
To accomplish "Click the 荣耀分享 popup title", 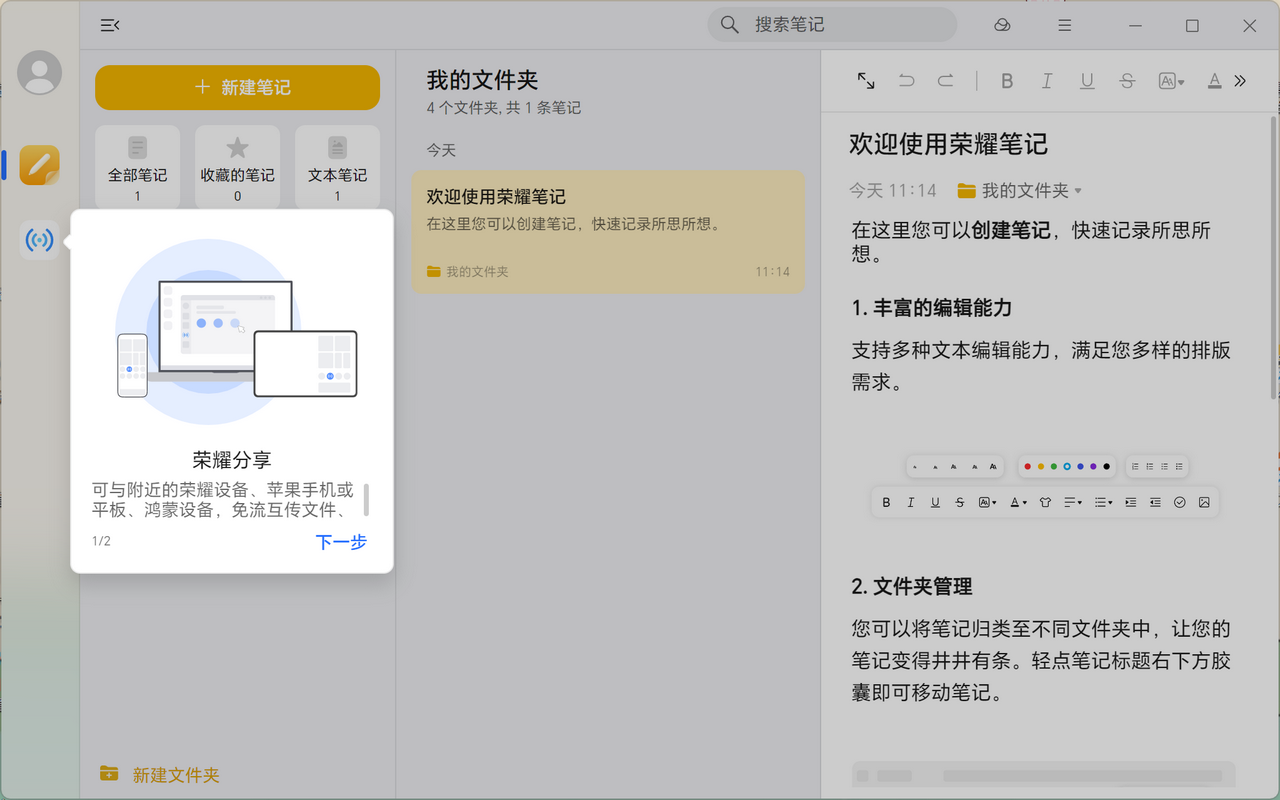I will pos(232,460).
